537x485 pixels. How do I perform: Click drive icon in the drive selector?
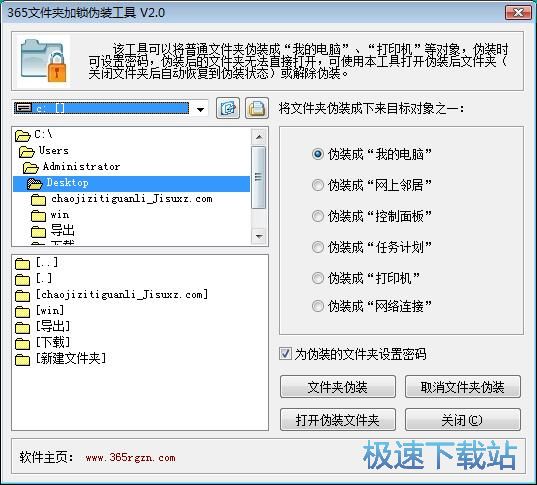click(x=23, y=108)
